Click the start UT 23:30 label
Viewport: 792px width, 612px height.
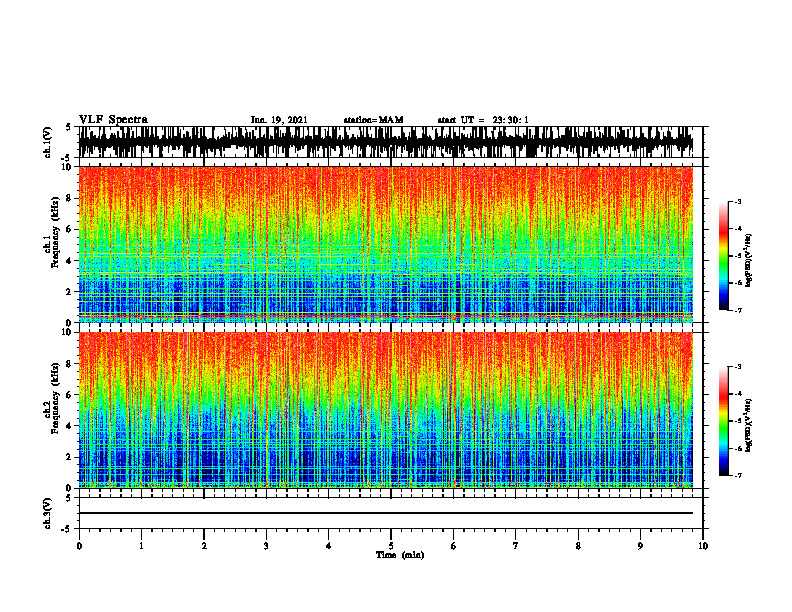pyautogui.click(x=483, y=120)
